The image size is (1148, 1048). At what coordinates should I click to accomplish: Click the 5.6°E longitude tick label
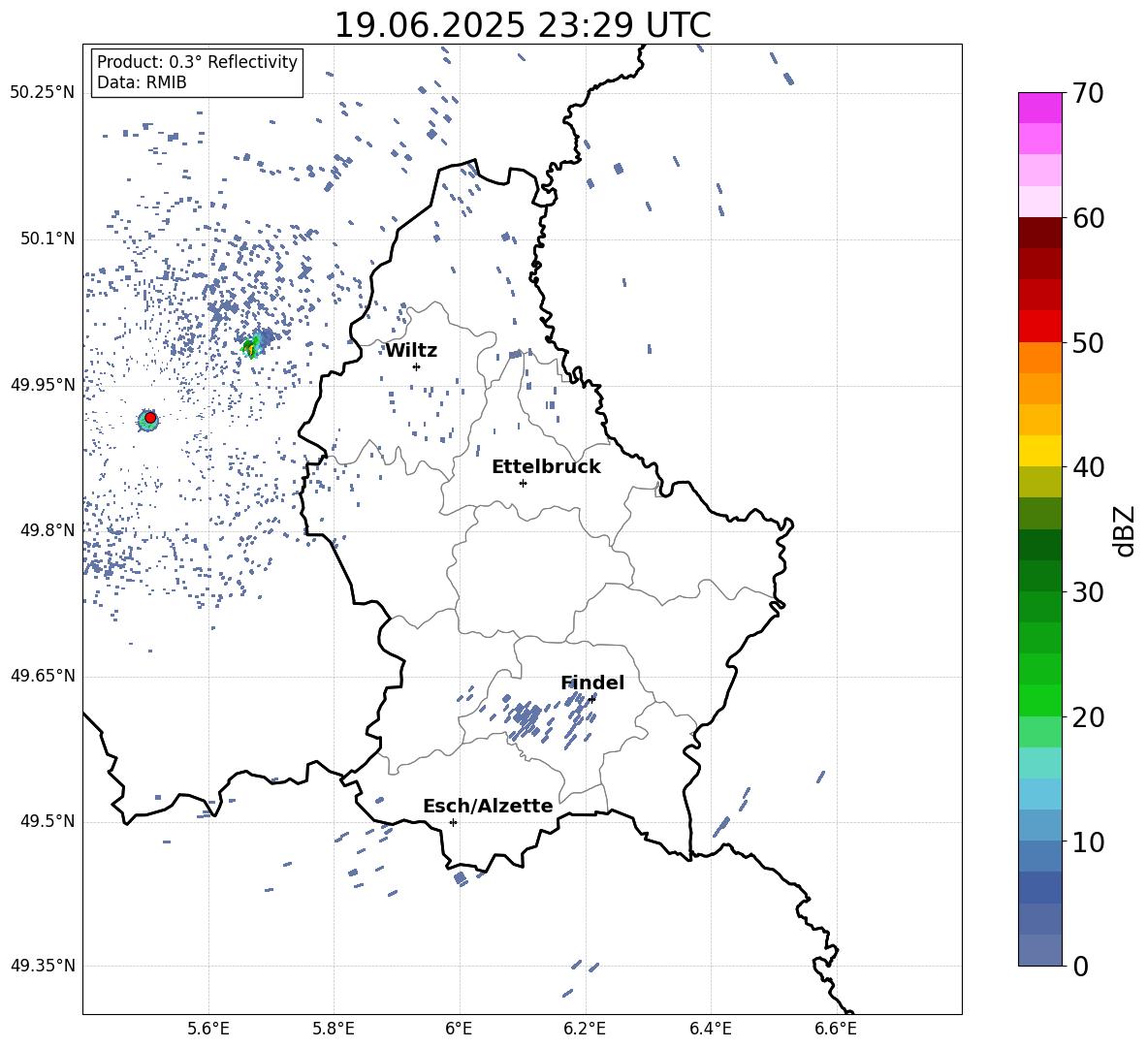coord(208,1029)
